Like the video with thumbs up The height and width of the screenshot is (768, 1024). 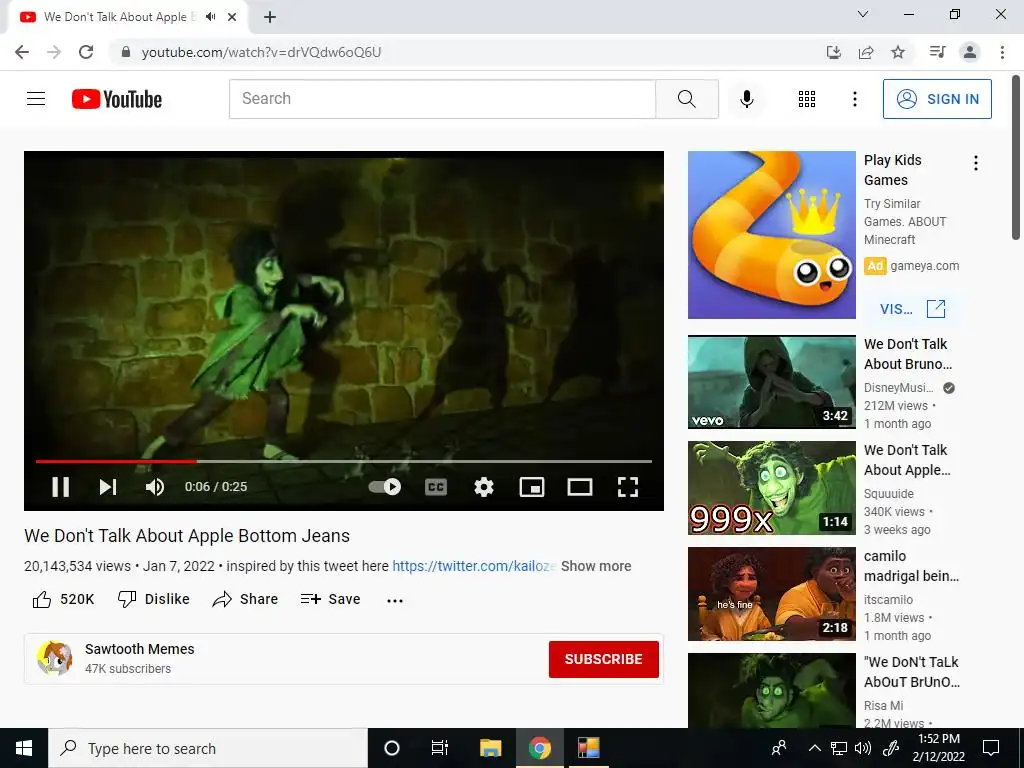63,599
